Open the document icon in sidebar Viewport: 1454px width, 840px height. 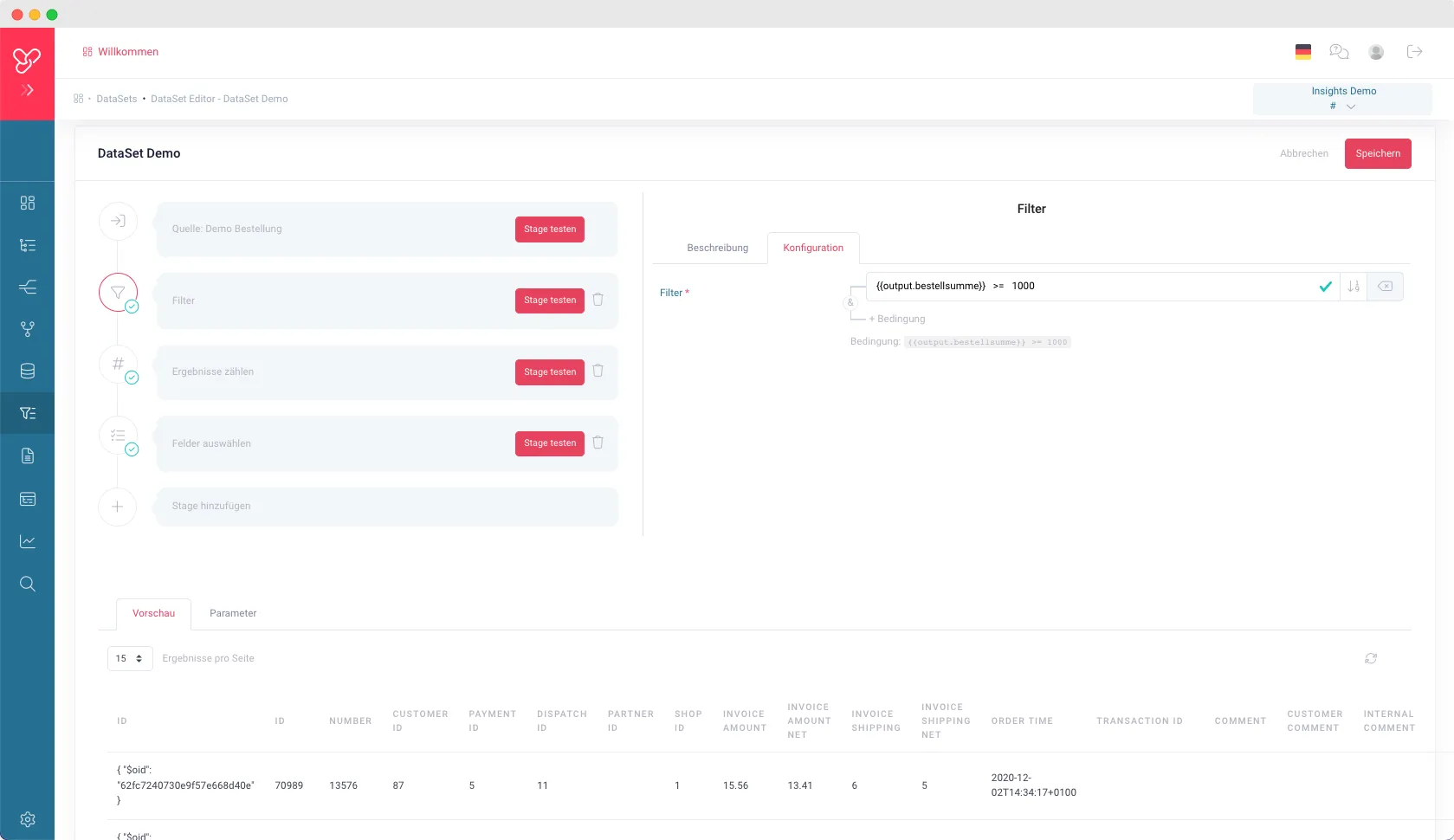coord(28,456)
